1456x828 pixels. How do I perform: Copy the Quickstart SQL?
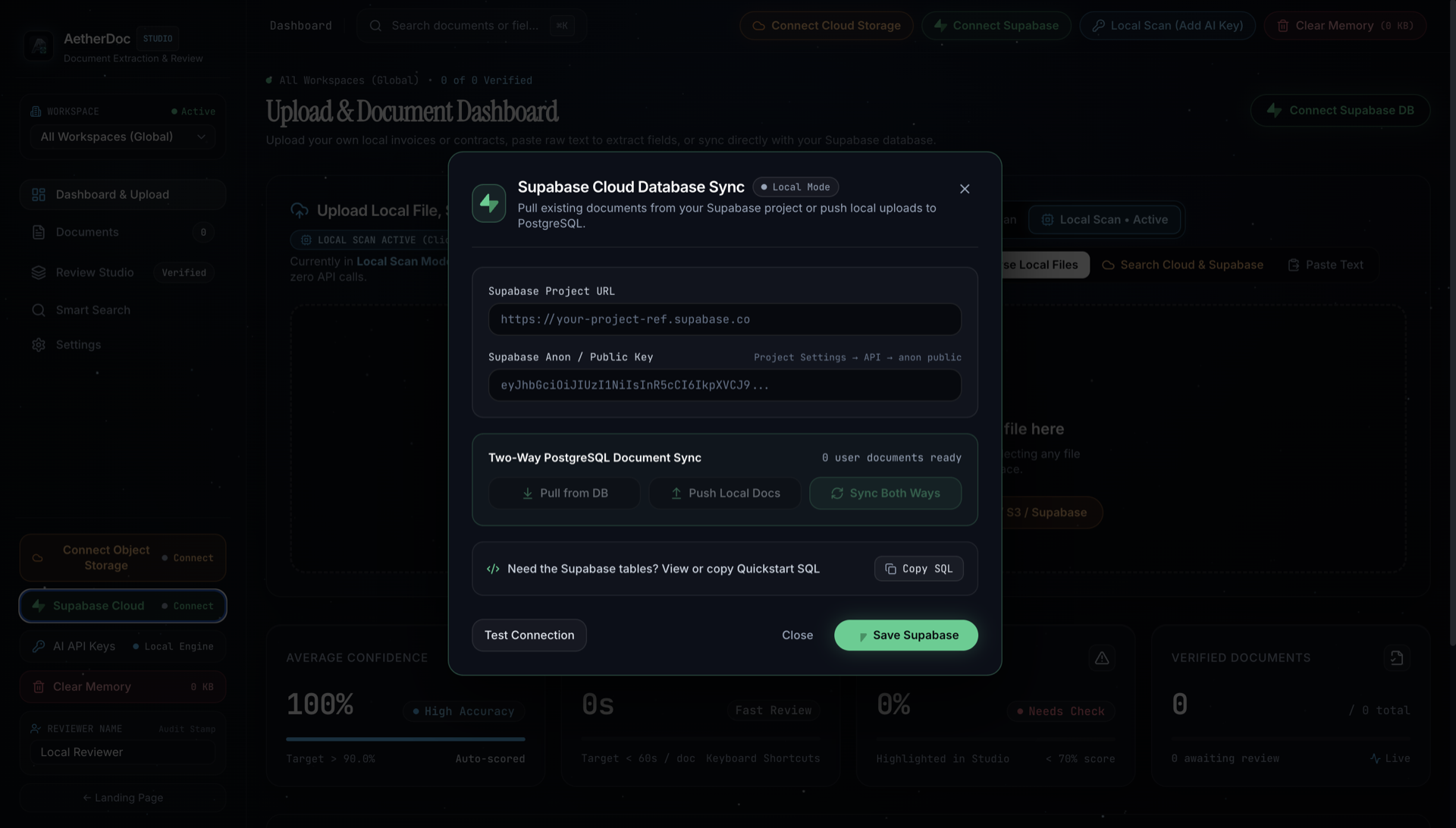click(918, 569)
